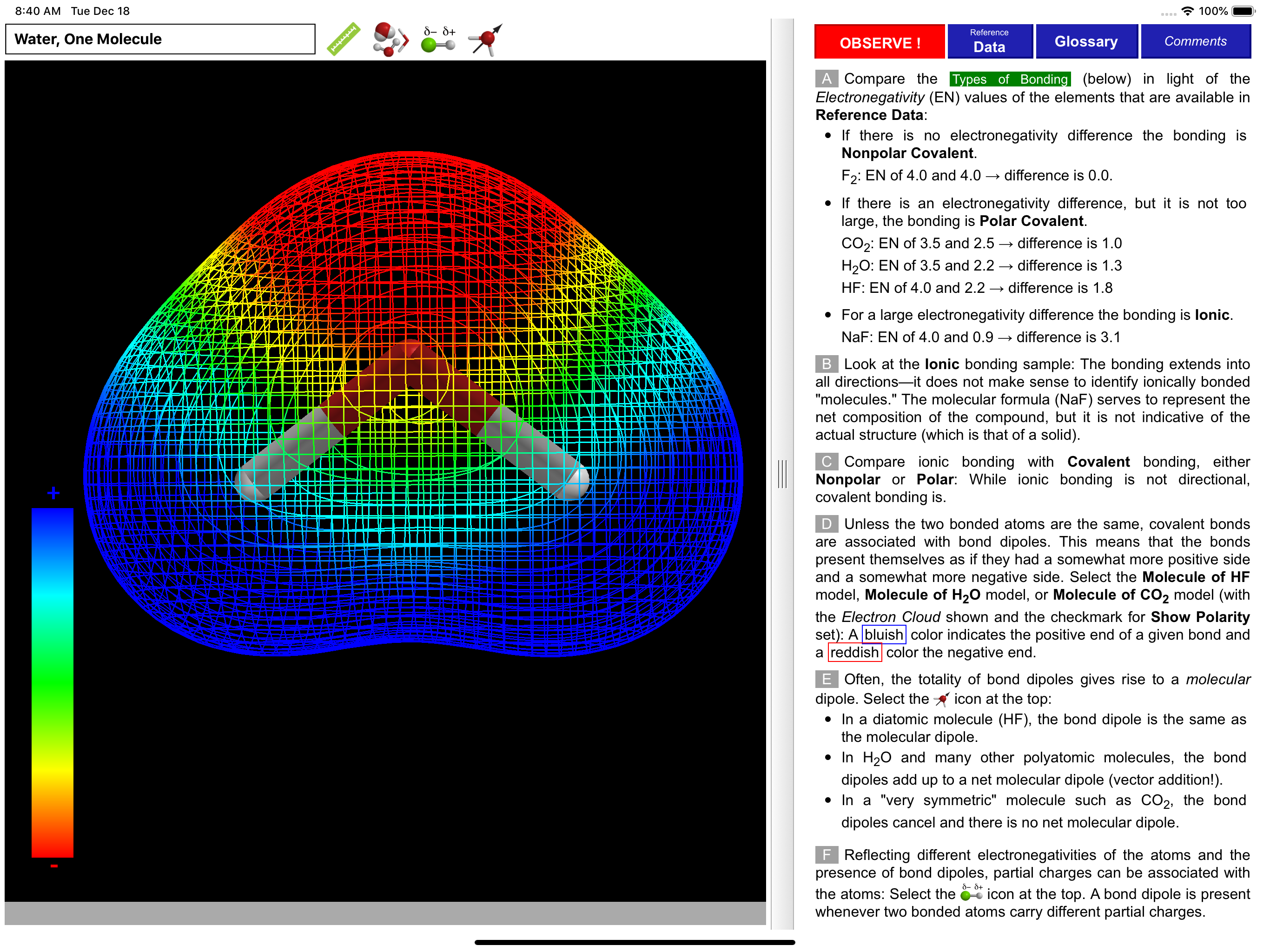
Task: Show the molecular dipole arrow icon
Action: (486, 39)
